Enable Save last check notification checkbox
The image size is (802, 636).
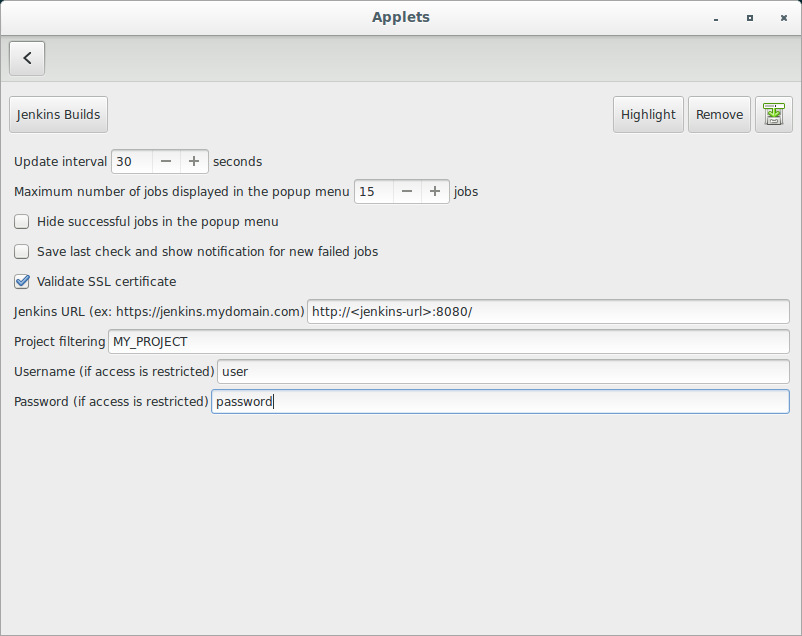tap(21, 252)
